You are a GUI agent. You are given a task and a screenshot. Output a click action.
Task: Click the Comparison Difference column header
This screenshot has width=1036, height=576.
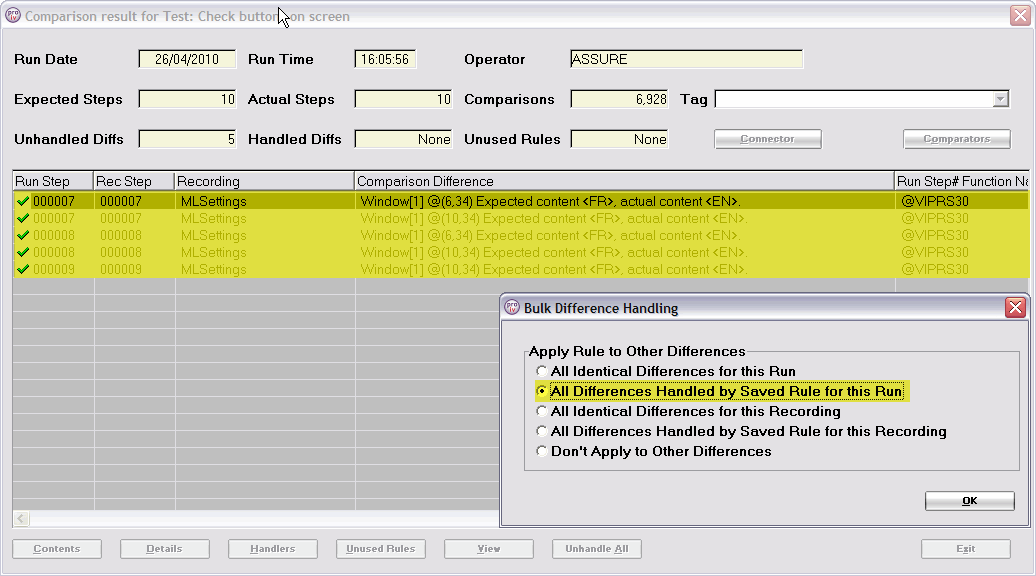pyautogui.click(x=624, y=181)
